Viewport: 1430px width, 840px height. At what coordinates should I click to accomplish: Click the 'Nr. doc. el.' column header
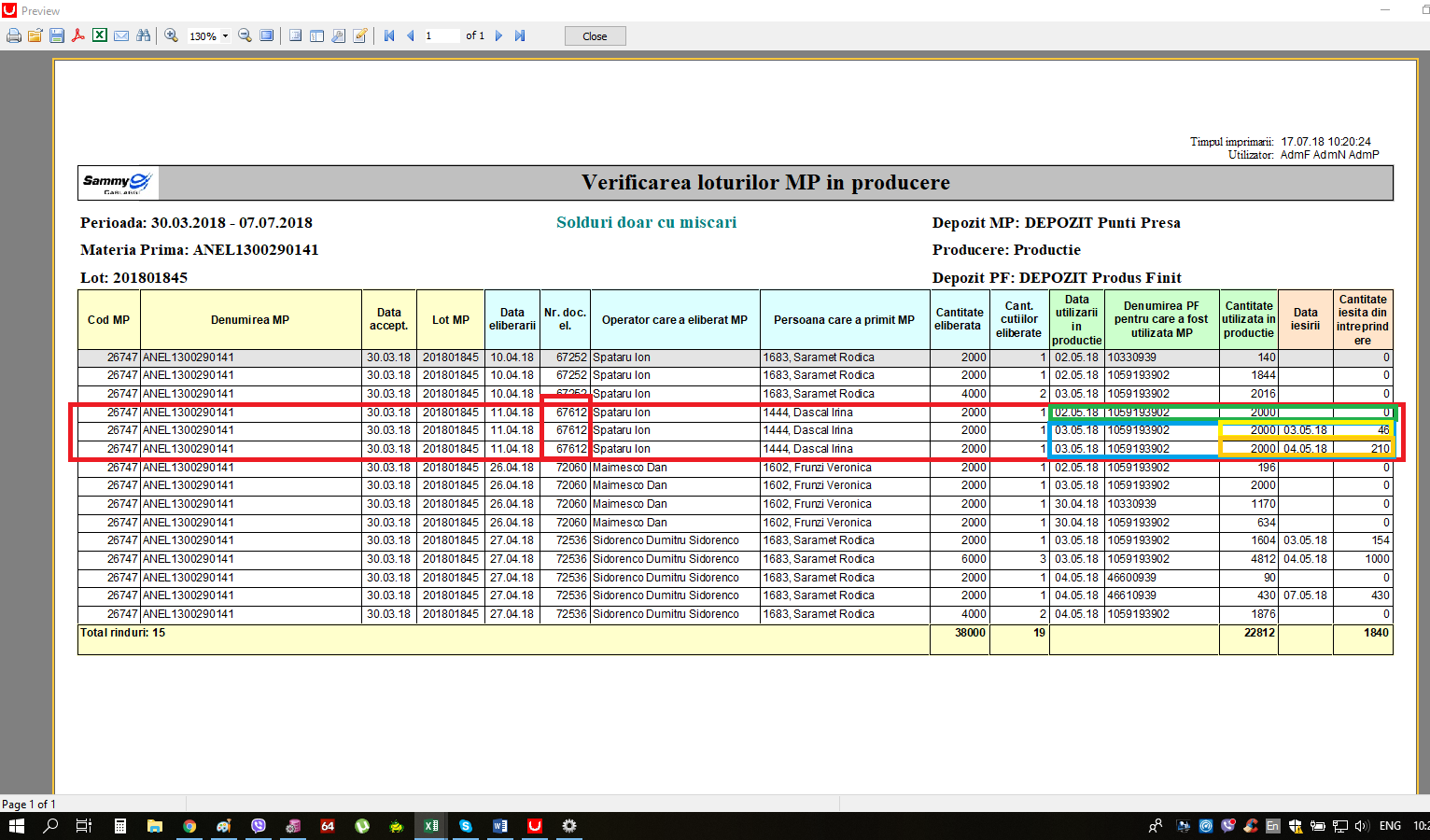(565, 319)
